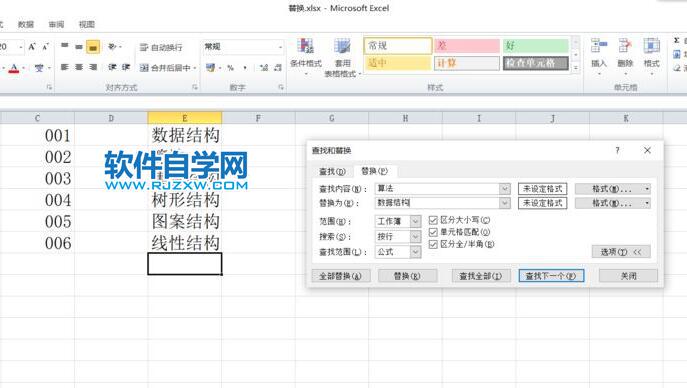Open the 范围 scope dropdown
The width and height of the screenshot is (687, 388).
[x=415, y=222]
